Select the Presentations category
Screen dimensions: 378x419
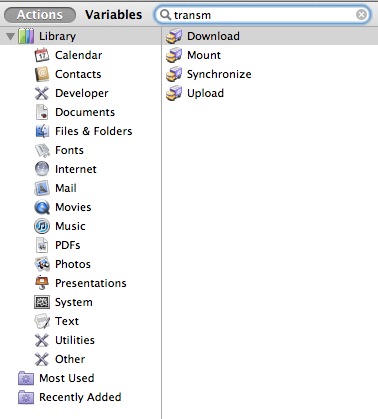[91, 283]
